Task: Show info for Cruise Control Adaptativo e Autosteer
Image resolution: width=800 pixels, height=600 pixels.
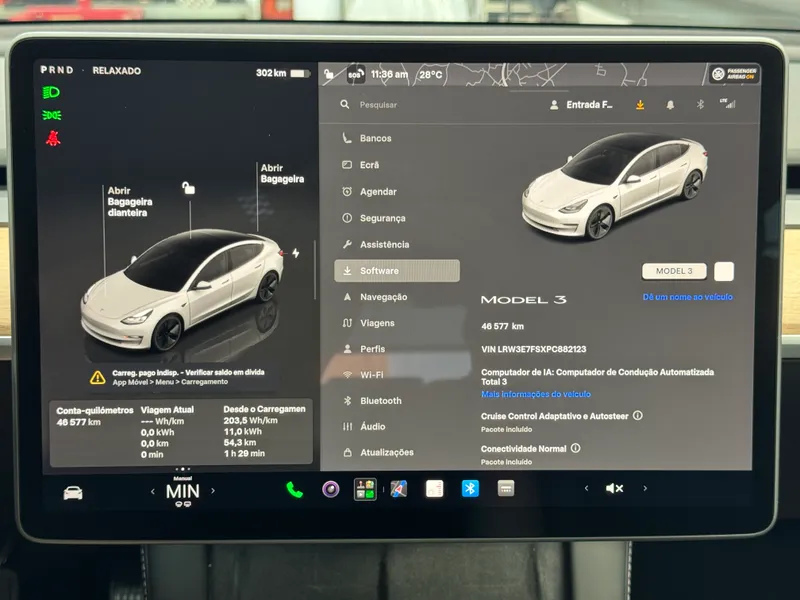Action: (637, 415)
